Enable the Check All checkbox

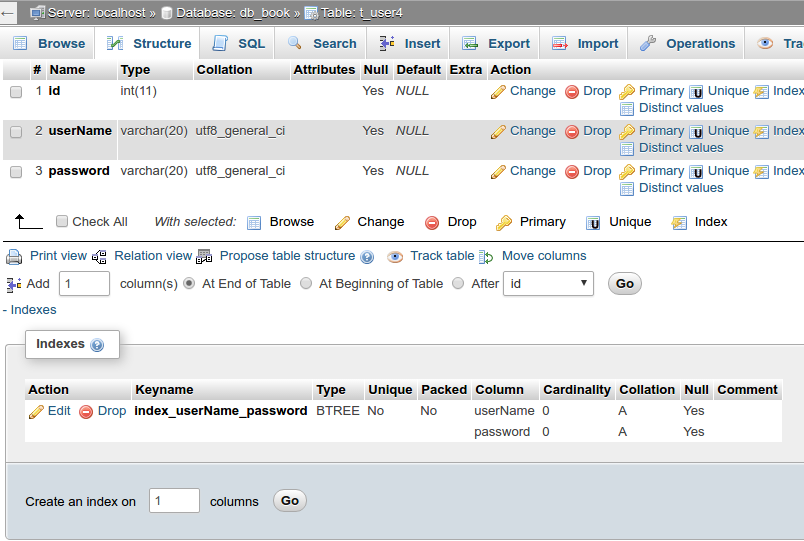pos(62,222)
